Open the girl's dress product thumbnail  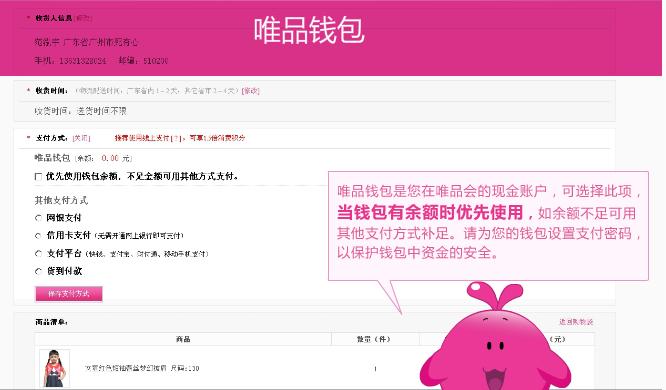pos(54,368)
